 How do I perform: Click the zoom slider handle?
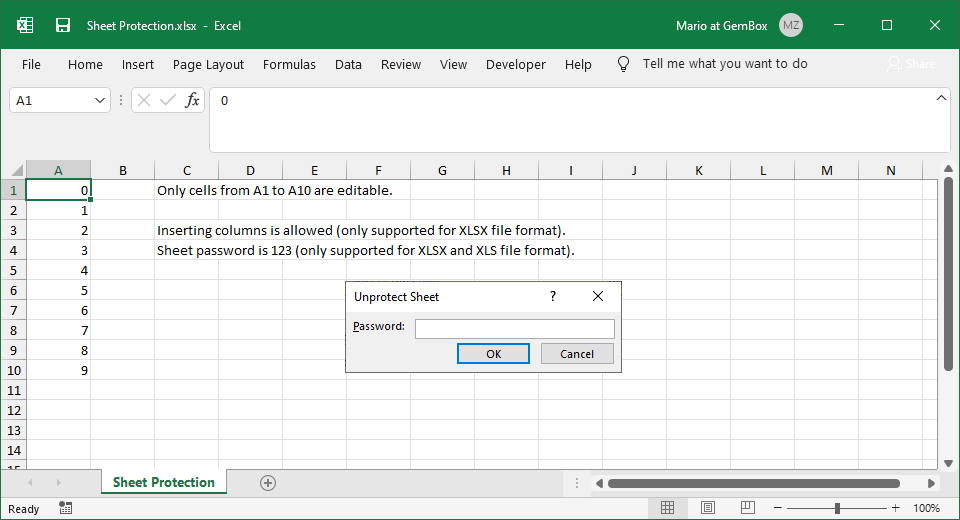(837, 508)
